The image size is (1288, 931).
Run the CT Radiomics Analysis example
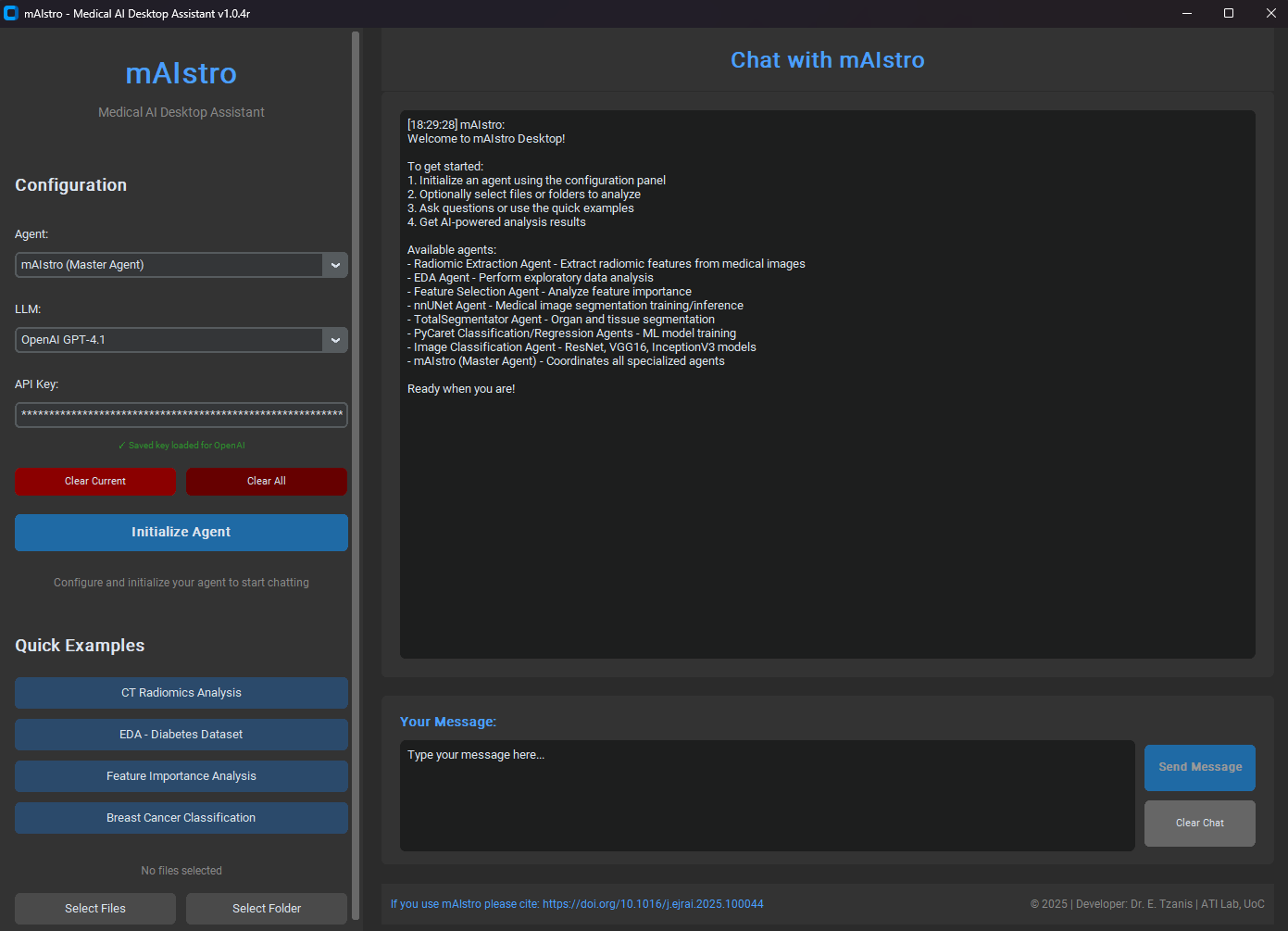pyautogui.click(x=181, y=693)
